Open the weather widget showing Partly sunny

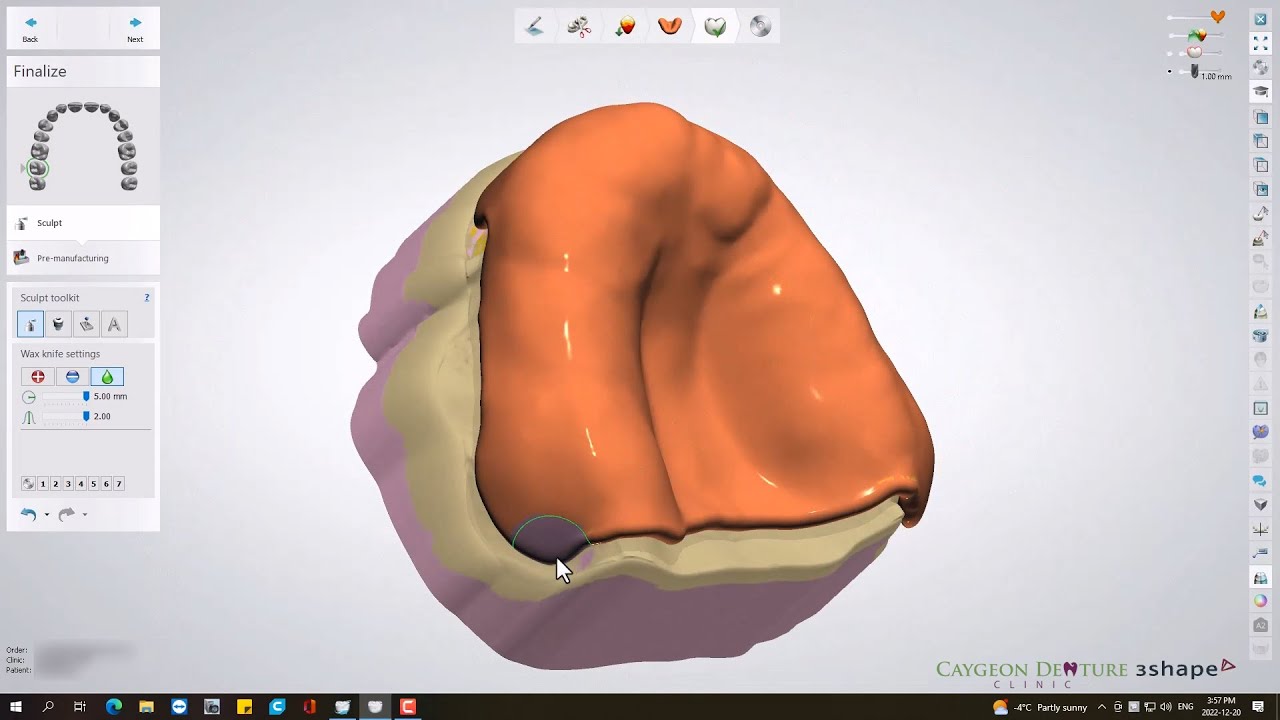(x=1040, y=707)
